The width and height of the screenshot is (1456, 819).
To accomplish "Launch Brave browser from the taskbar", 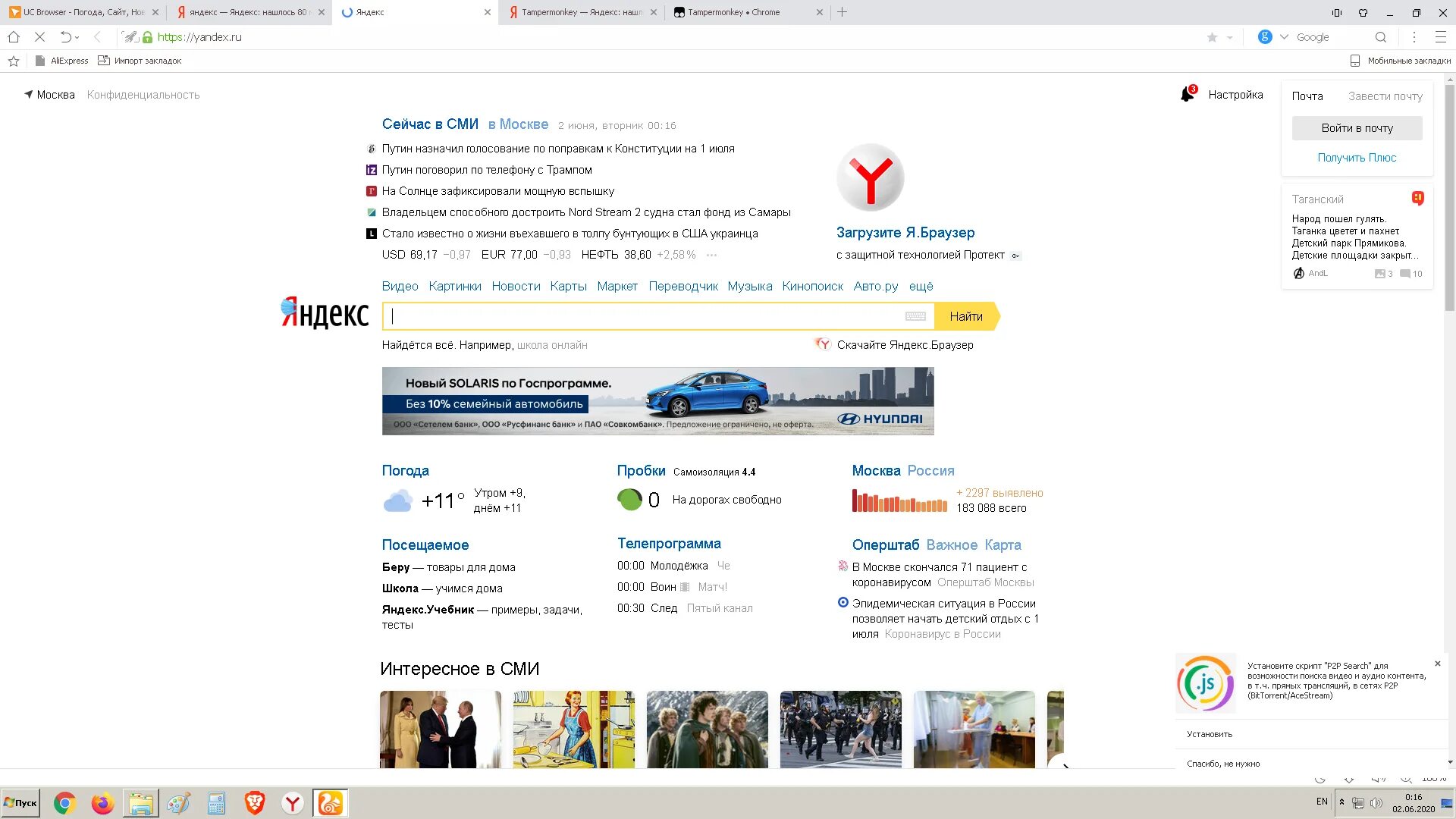I will click(x=255, y=803).
